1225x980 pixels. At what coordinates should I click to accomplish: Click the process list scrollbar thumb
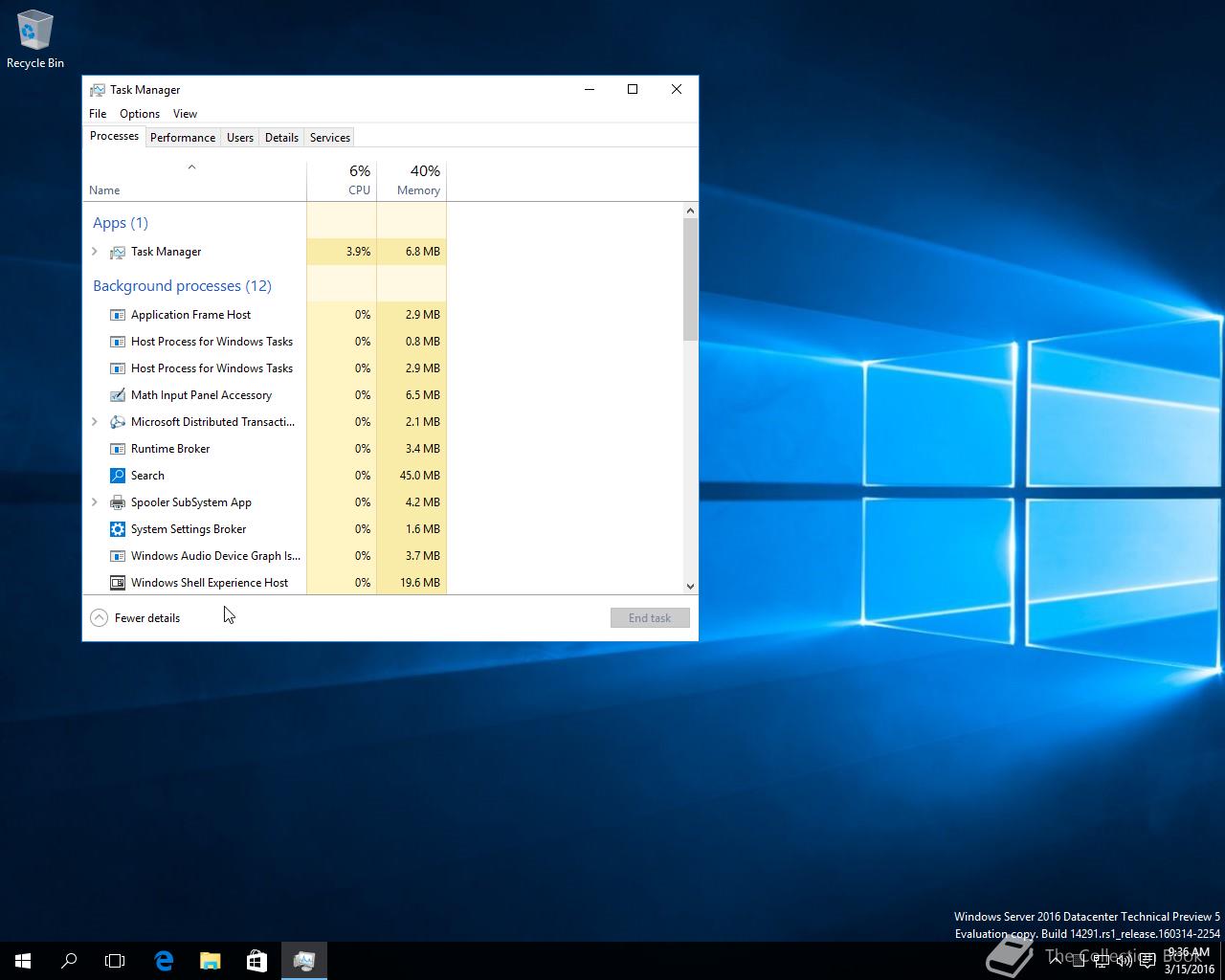690,279
